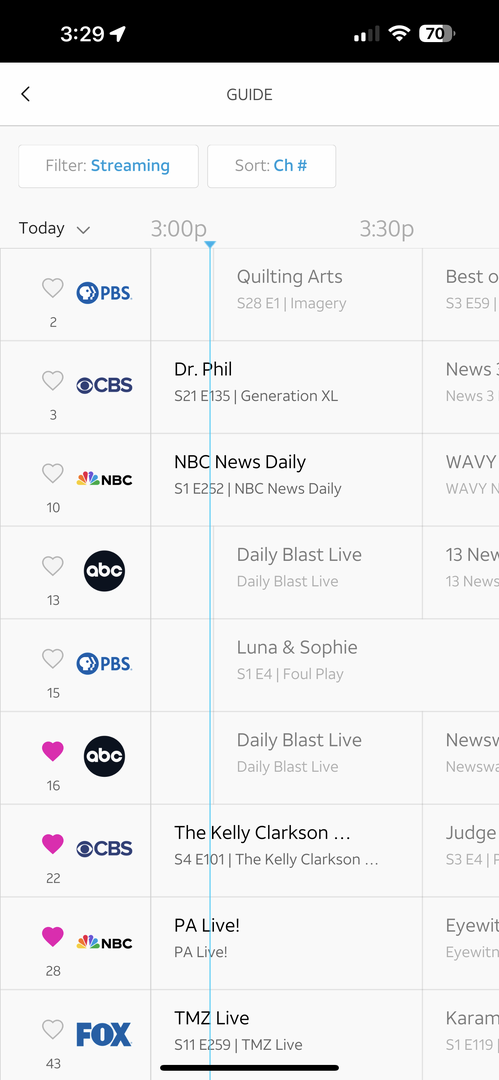The height and width of the screenshot is (1080, 499).
Task: Tap the blue current-time marker triangle
Action: (210, 245)
